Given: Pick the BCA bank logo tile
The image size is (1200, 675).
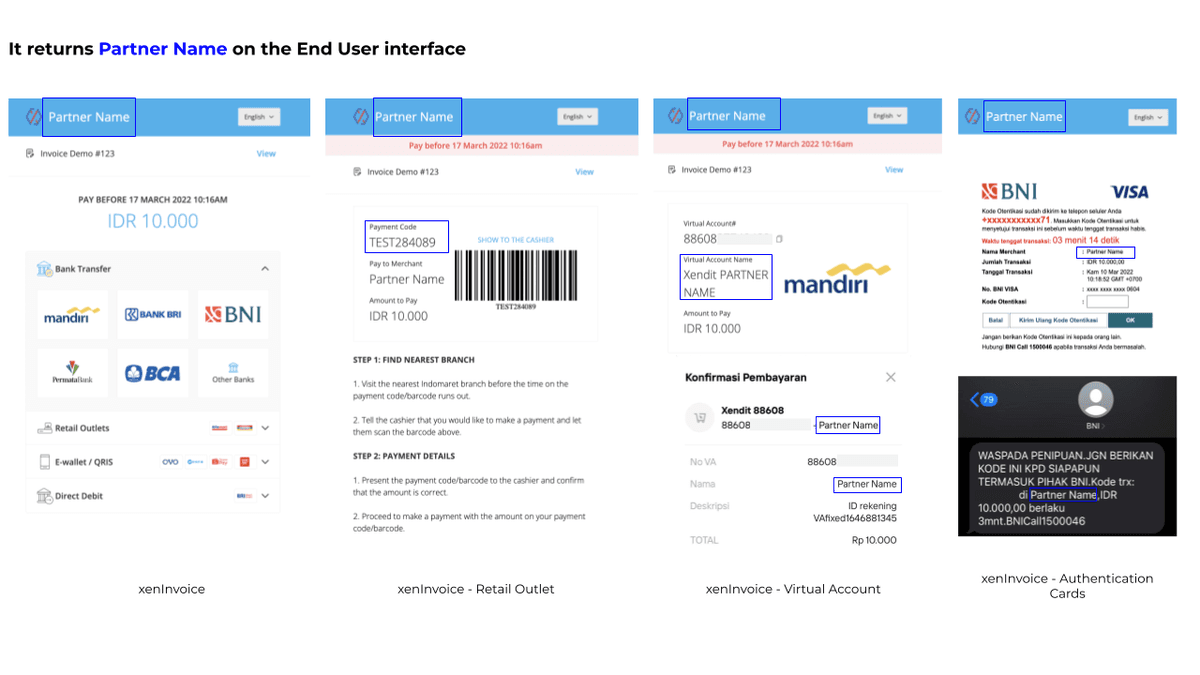Looking at the screenshot, I should (153, 373).
